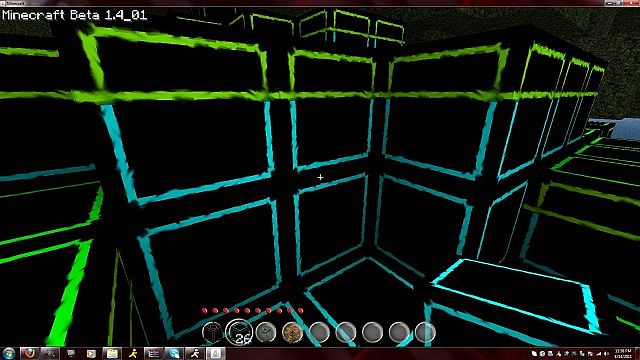Open the taskbar app left of Skype

click(x=153, y=353)
